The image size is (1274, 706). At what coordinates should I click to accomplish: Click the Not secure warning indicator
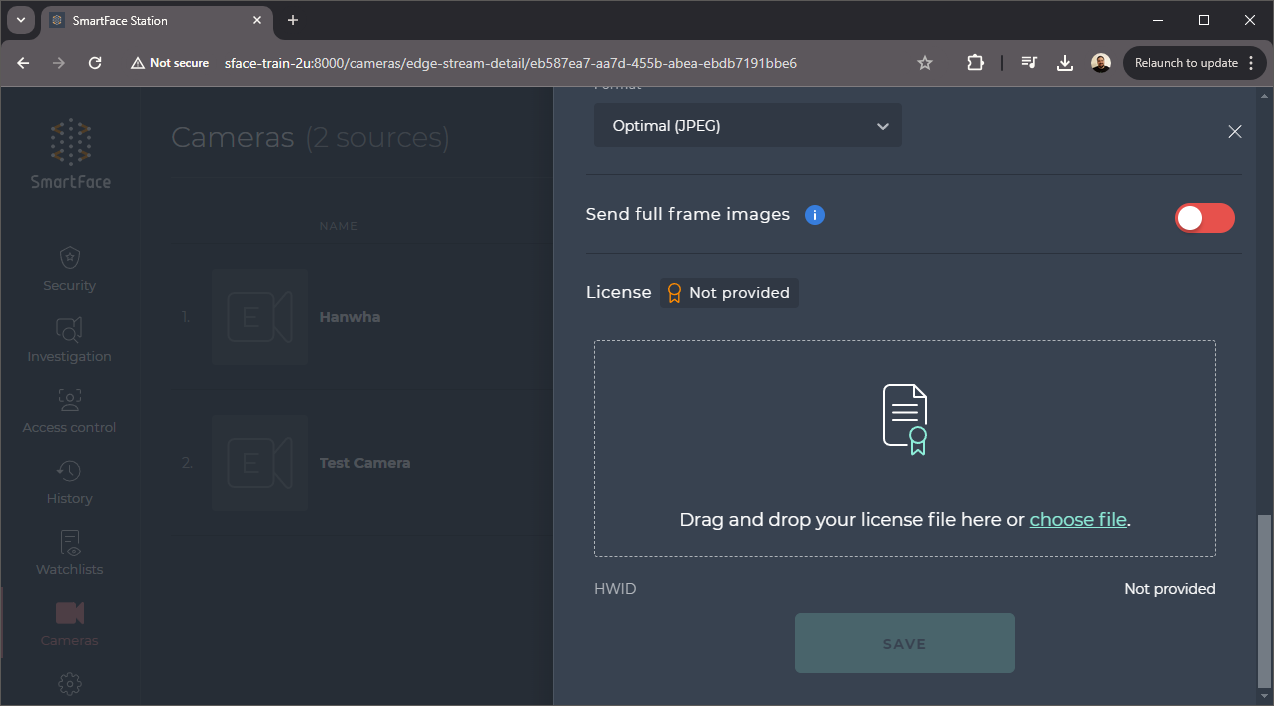pos(170,63)
